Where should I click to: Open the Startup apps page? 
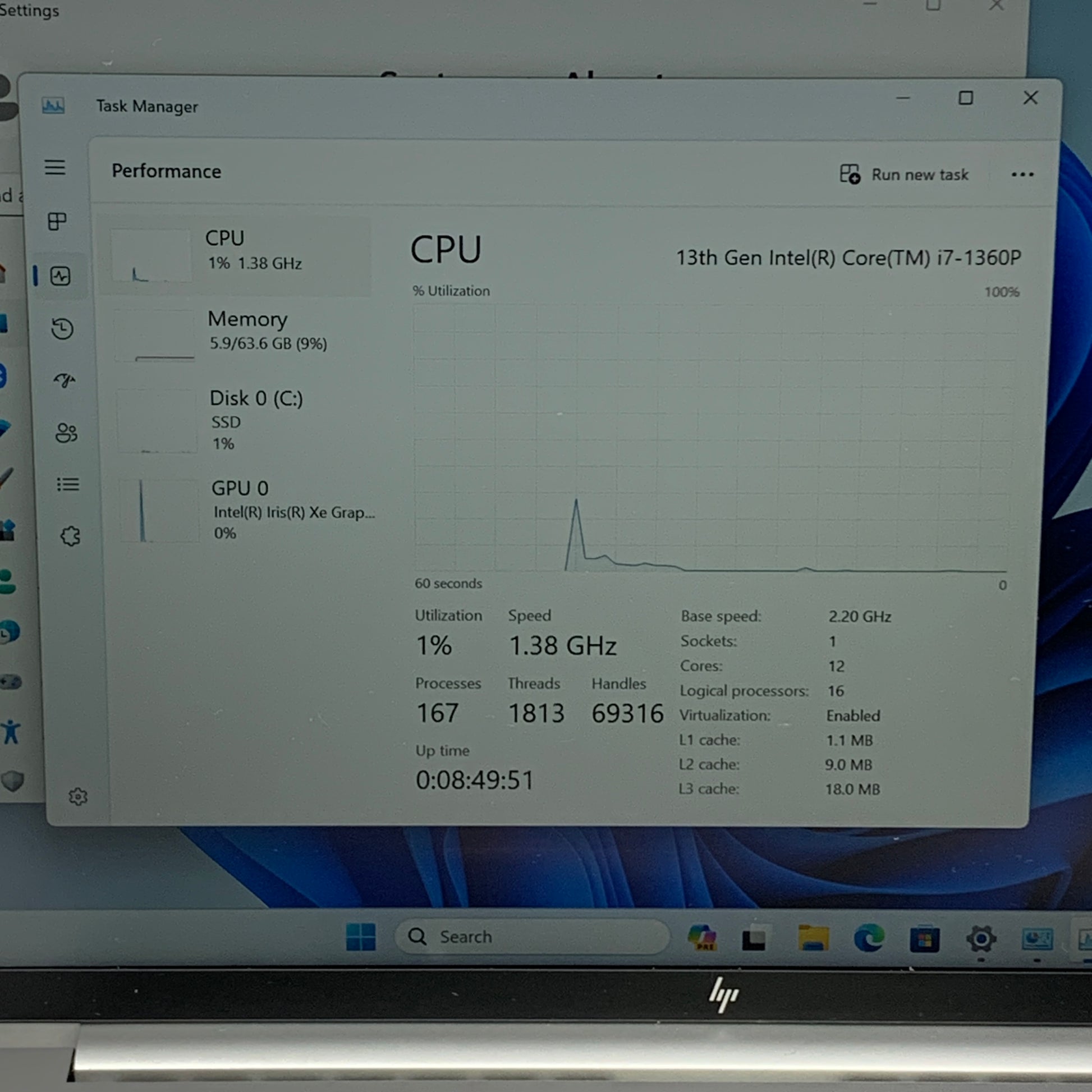click(x=65, y=380)
